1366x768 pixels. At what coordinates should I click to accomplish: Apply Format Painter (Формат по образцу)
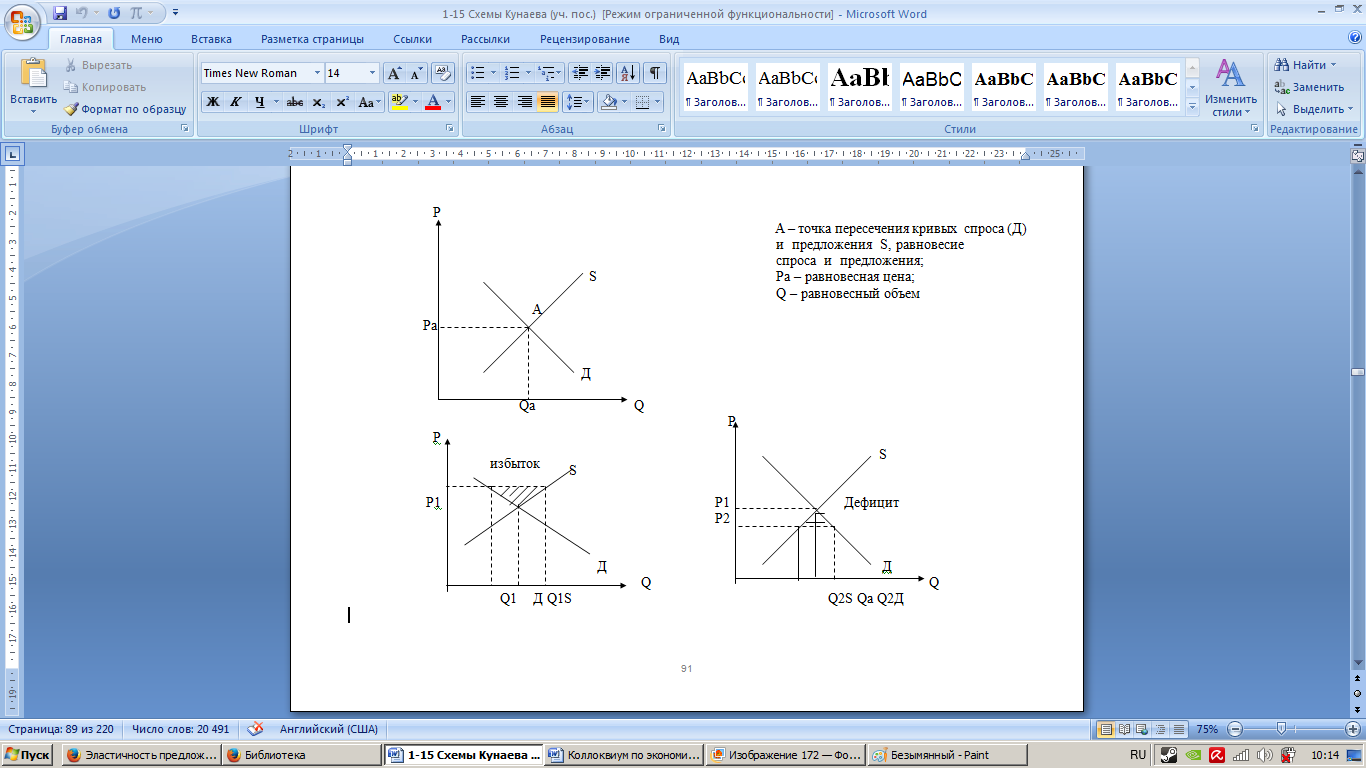coord(126,109)
